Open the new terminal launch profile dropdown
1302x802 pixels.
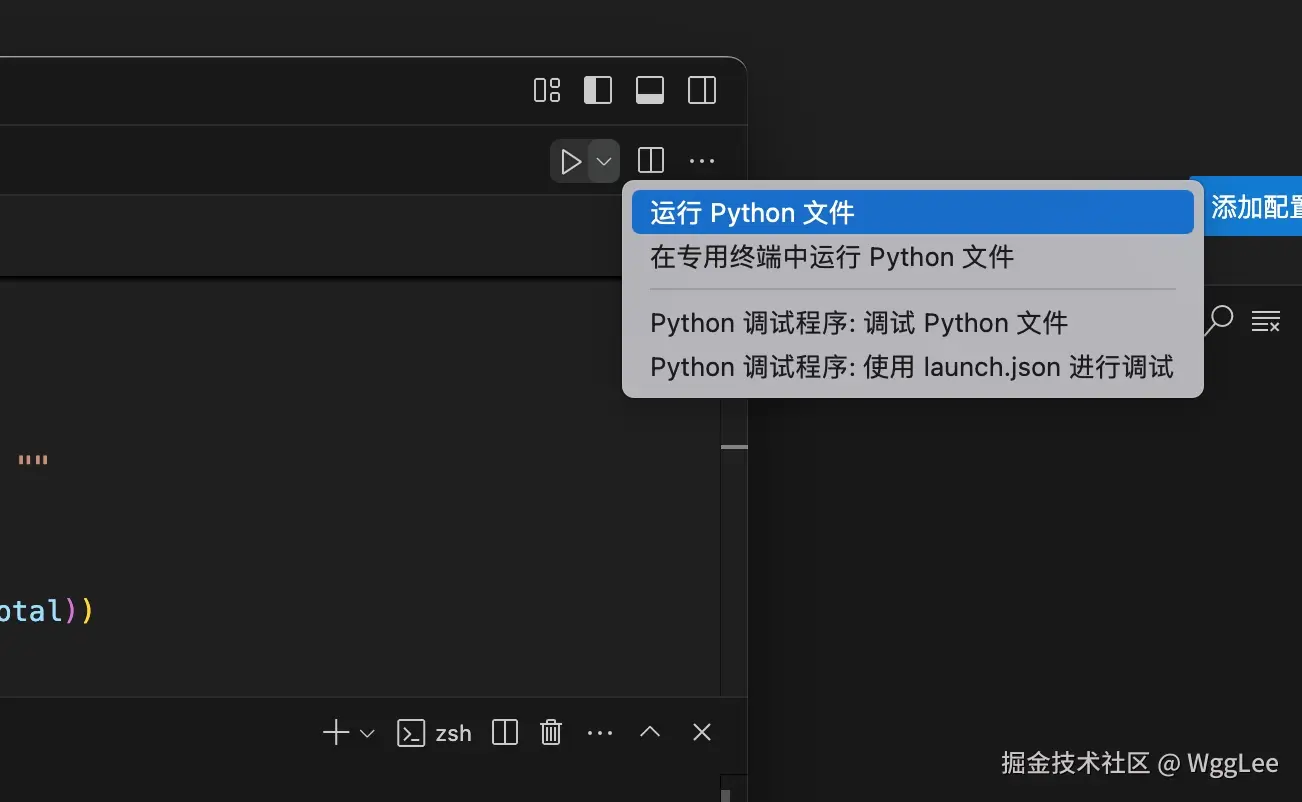pos(367,733)
